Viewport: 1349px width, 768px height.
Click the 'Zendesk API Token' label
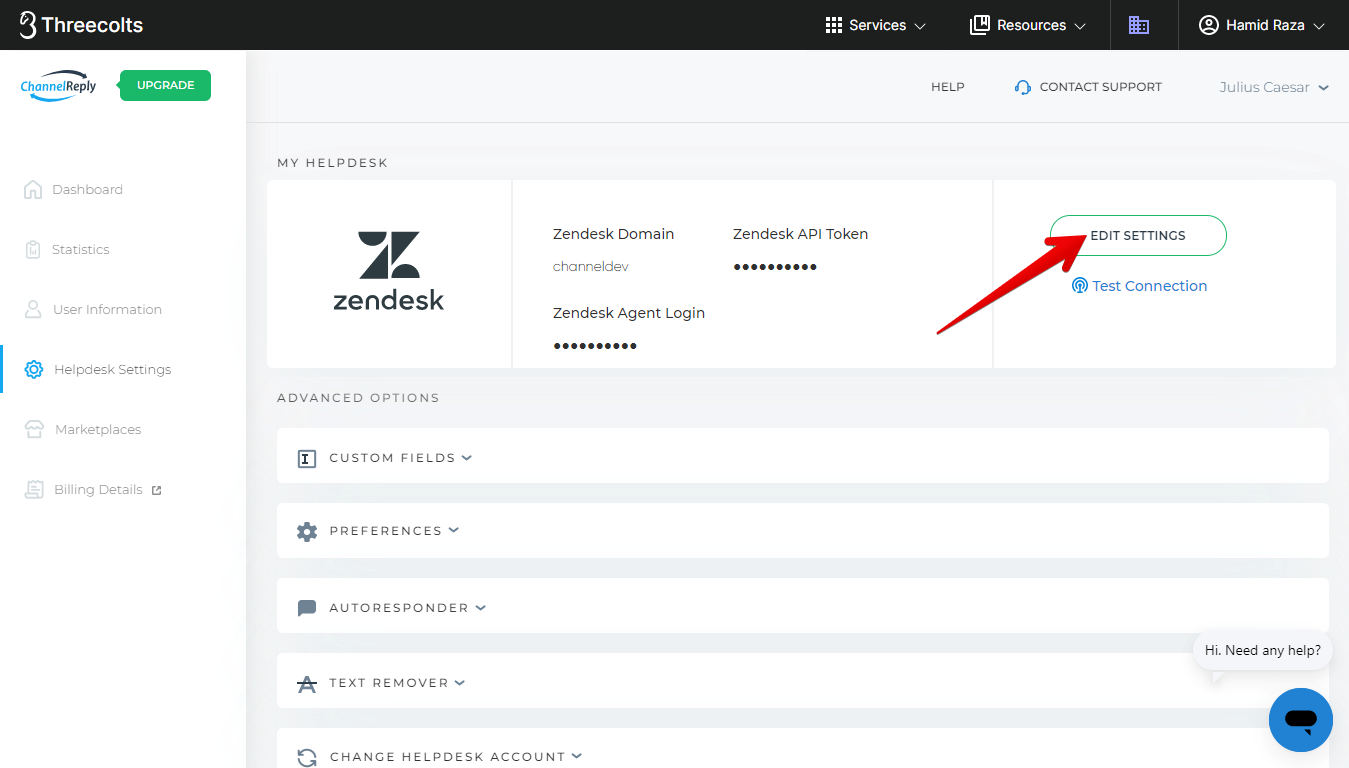coord(800,234)
